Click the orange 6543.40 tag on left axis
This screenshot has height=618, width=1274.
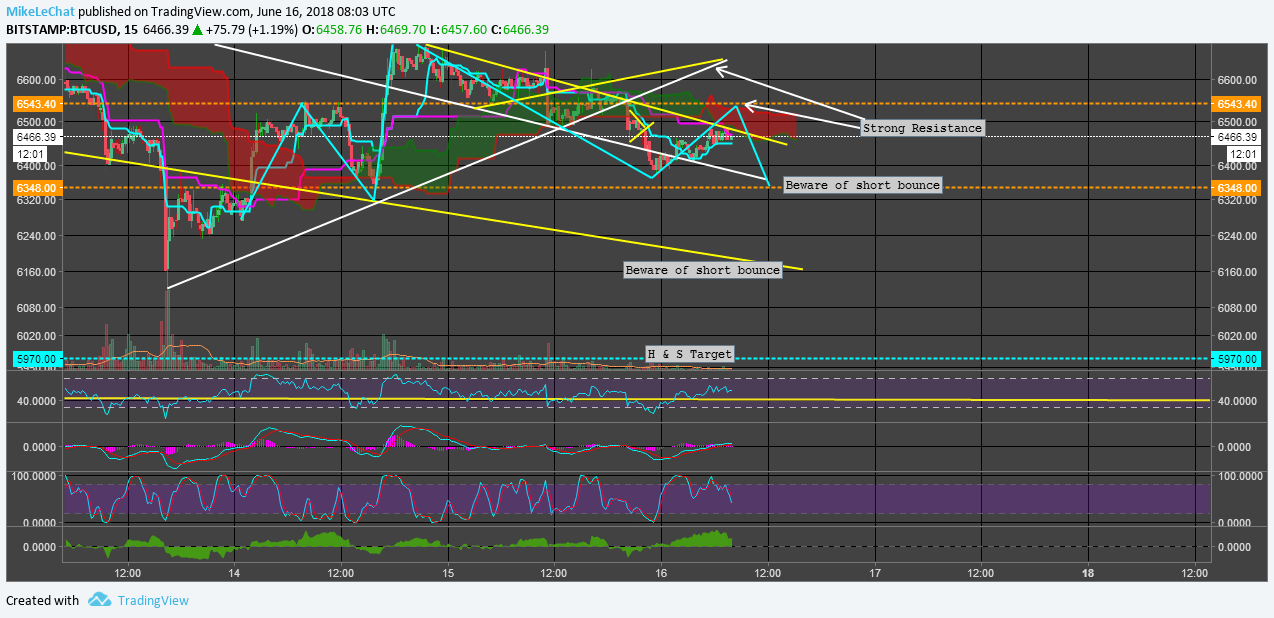(36, 104)
